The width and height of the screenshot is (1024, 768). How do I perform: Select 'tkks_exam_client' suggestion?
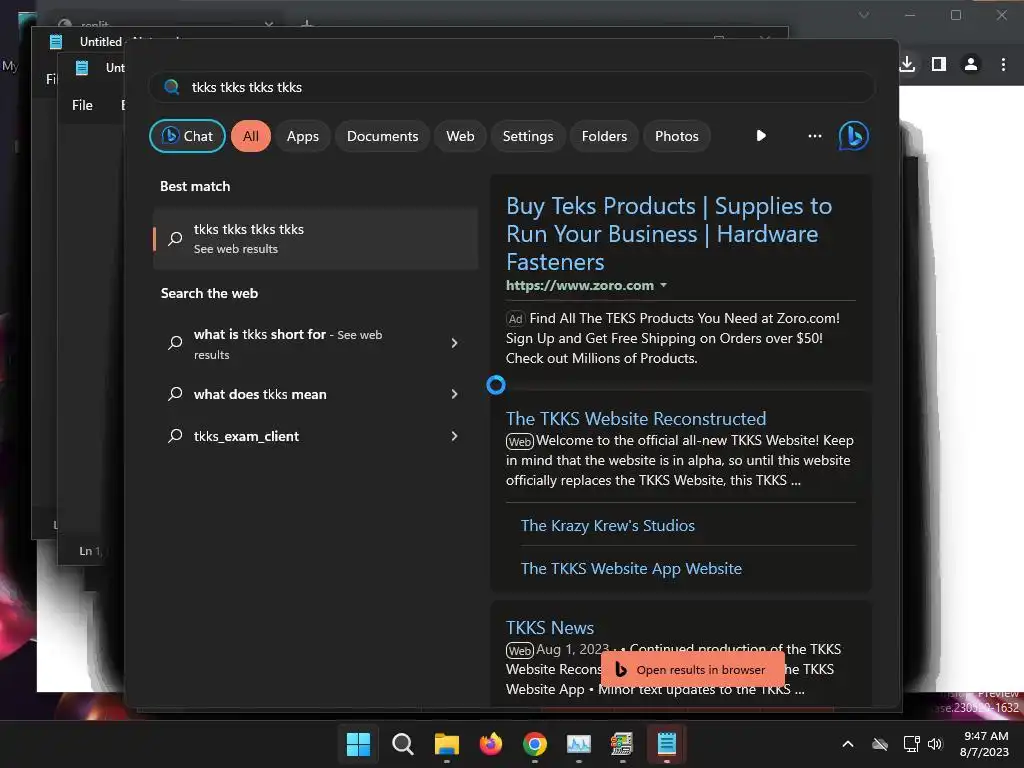(246, 436)
